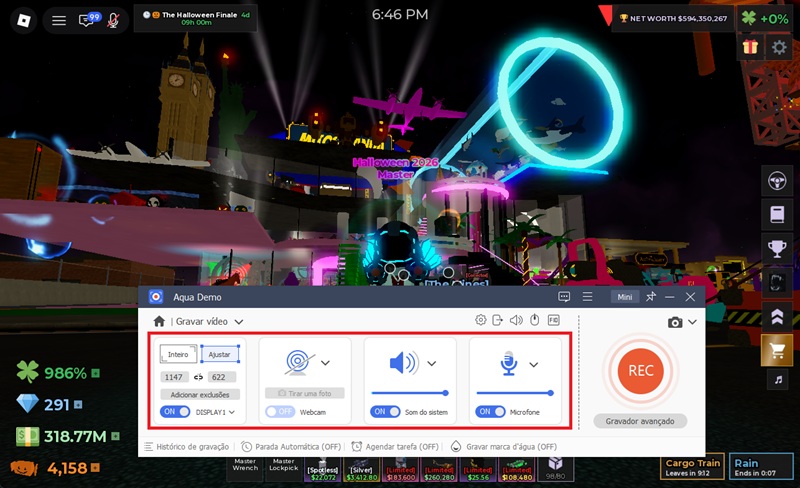Toggle the music note icon
Viewport: 800px width, 488px height.
778,379
